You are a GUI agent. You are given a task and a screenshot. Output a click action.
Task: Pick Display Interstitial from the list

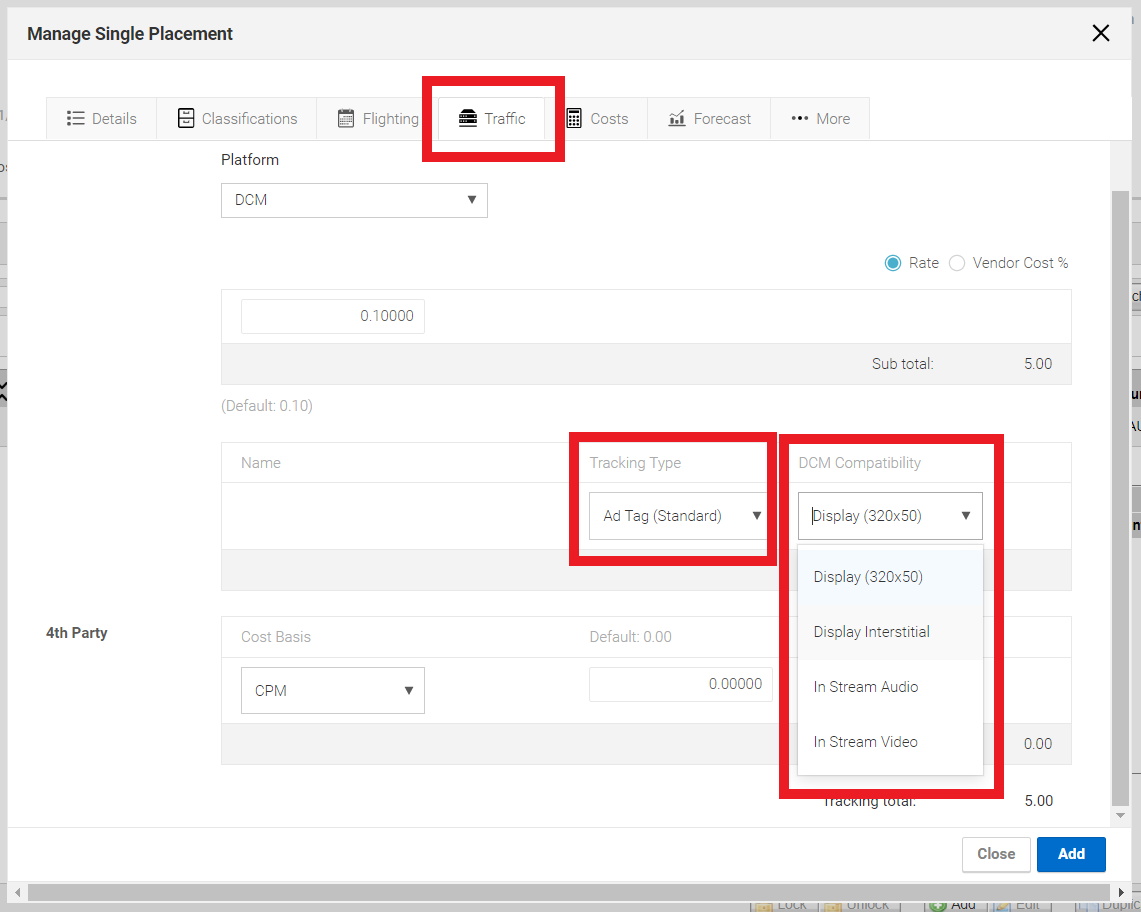pos(890,632)
